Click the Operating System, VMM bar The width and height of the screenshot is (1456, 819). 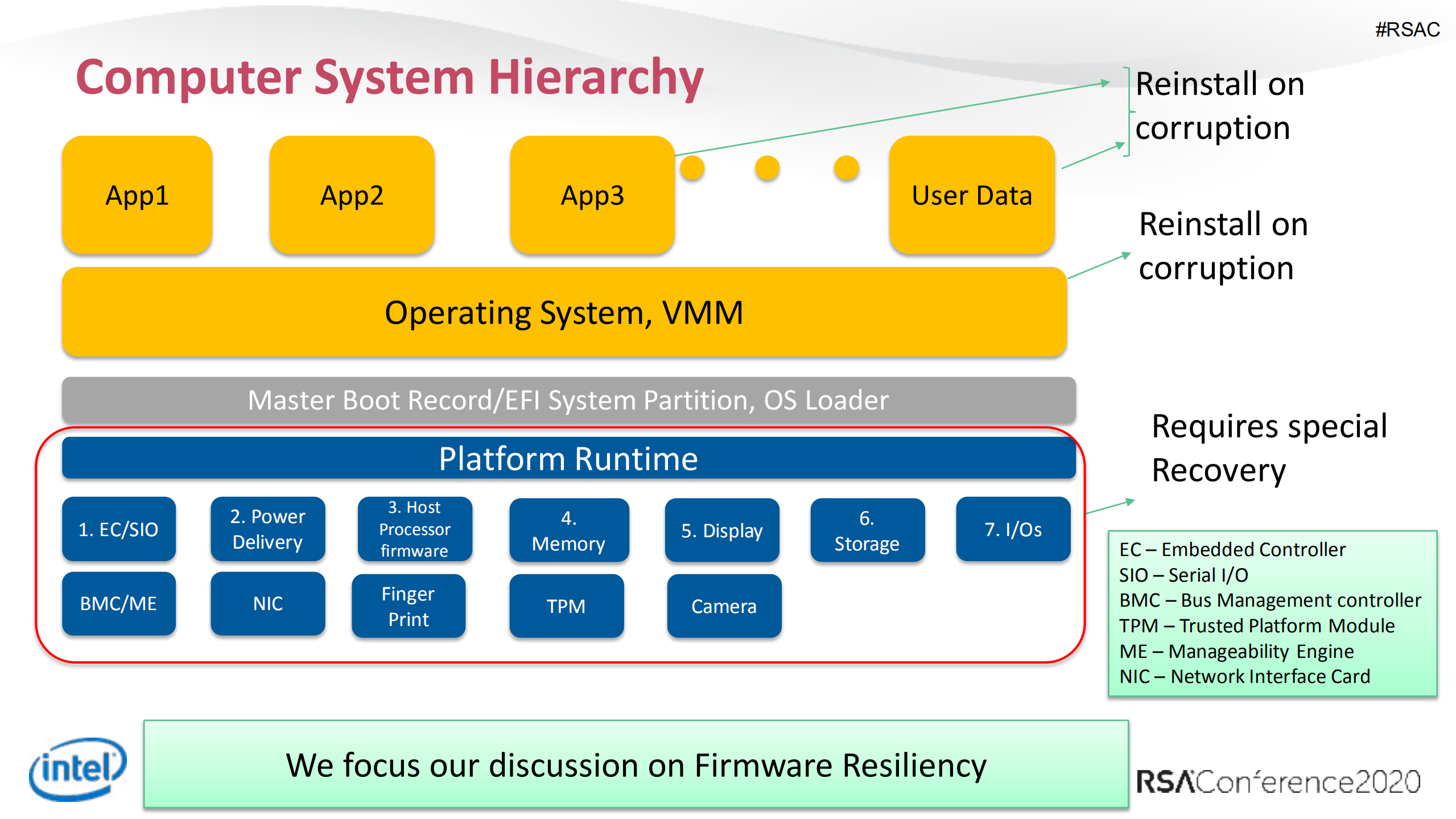[564, 312]
